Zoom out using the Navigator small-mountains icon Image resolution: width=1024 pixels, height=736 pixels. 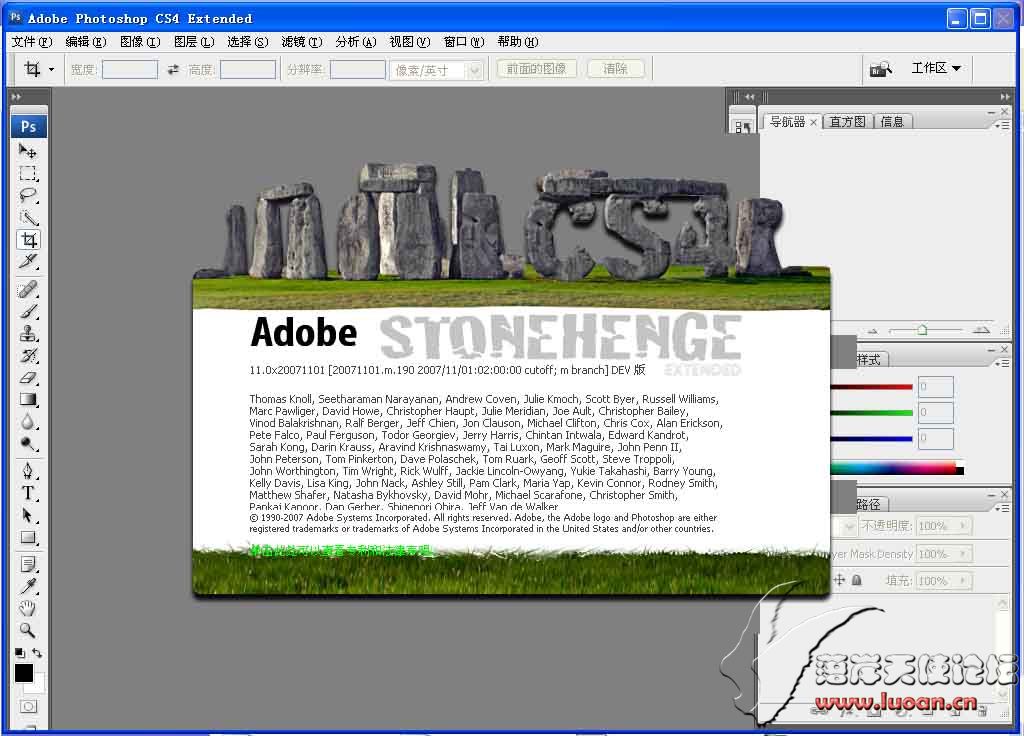point(874,331)
